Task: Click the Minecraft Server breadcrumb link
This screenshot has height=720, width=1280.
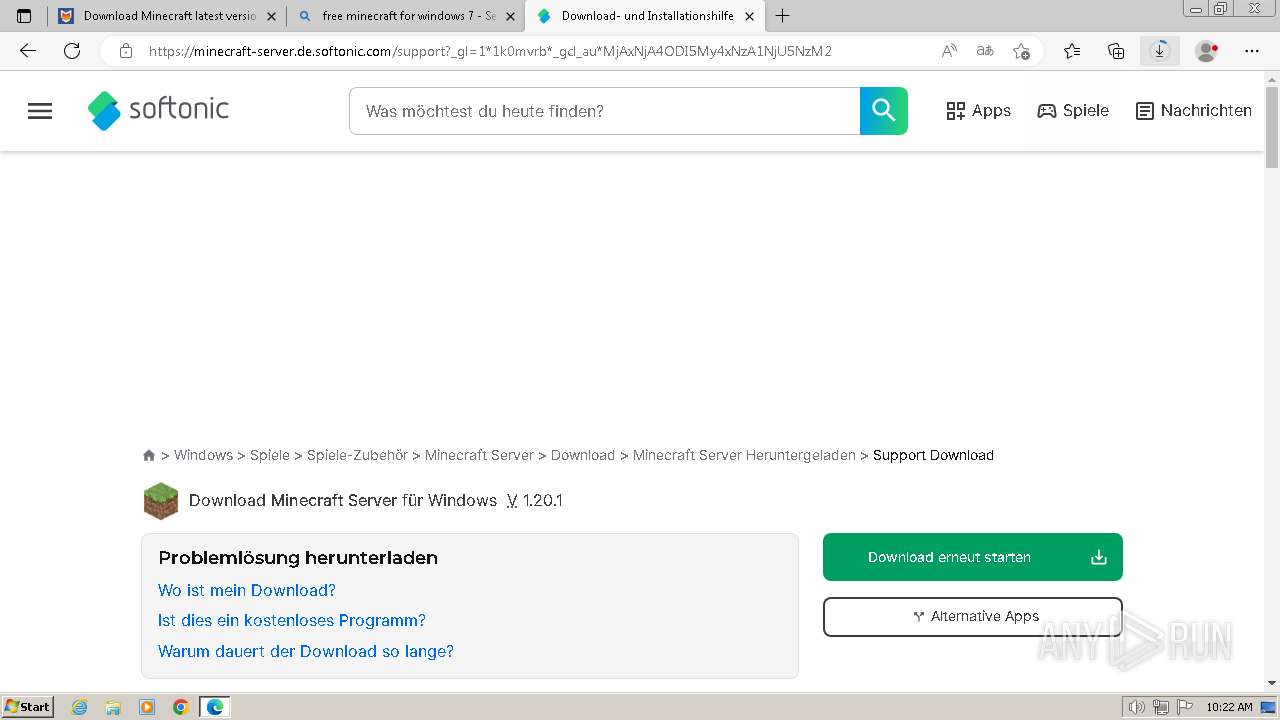Action: pos(479,455)
